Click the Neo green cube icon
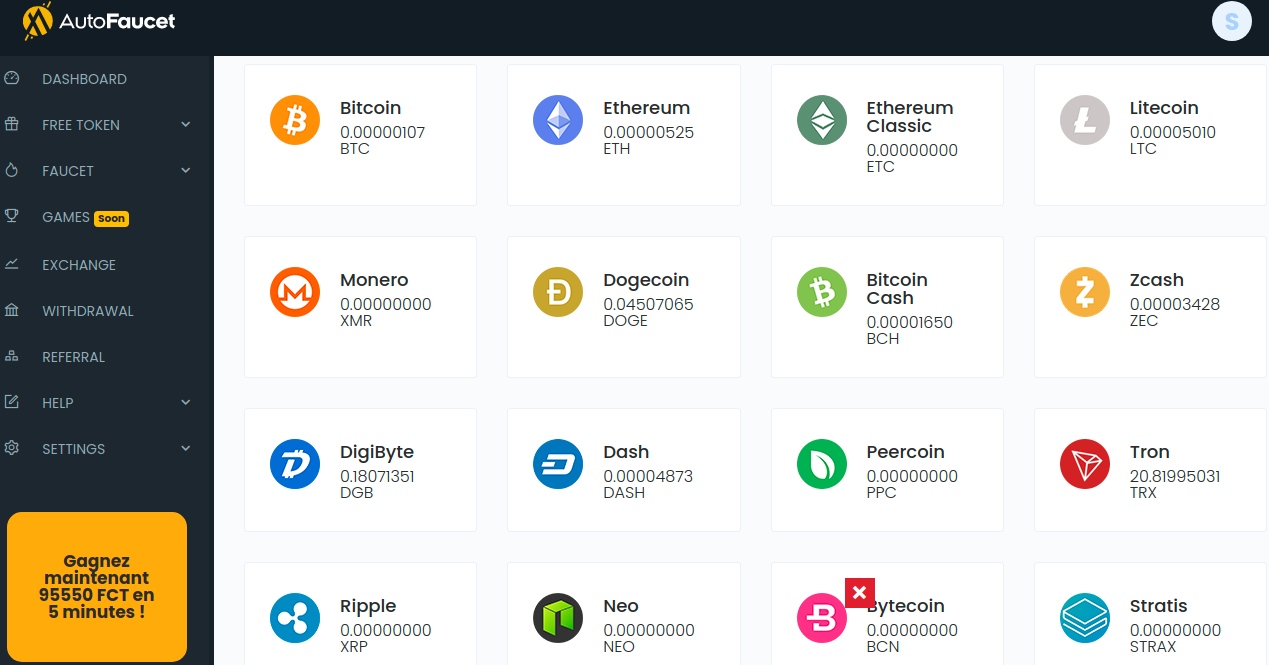The height and width of the screenshot is (665, 1269). 558,619
